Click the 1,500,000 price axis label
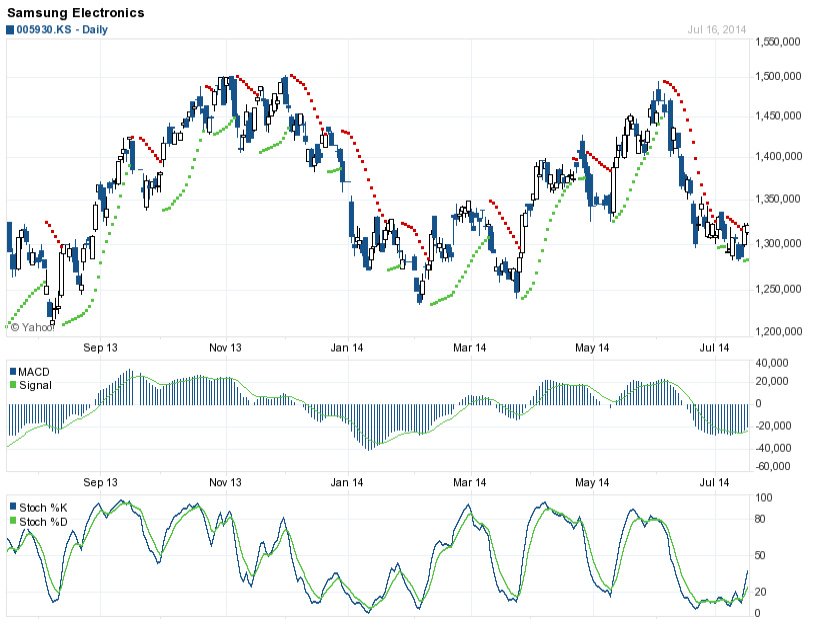The width and height of the screenshot is (814, 628). tap(778, 77)
